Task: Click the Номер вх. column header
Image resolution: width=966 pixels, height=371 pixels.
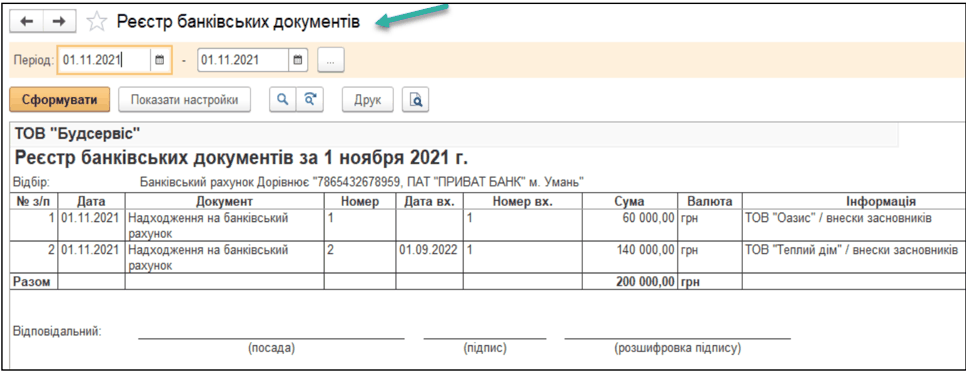Action: [522, 202]
